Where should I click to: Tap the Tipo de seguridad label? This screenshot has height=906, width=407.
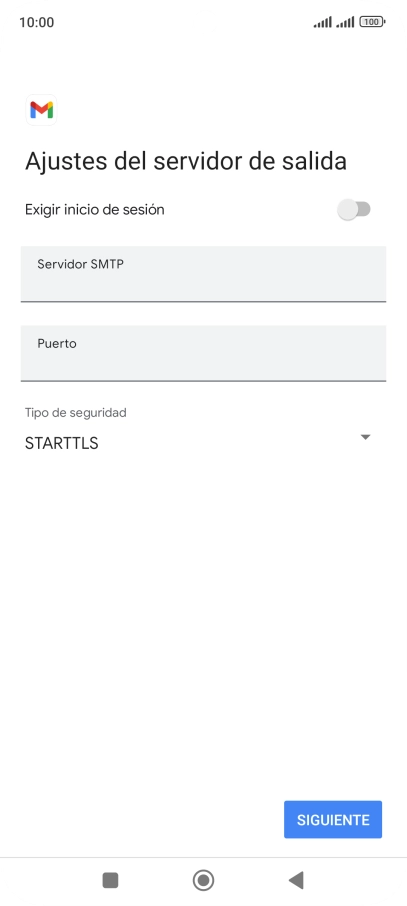pyautogui.click(x=76, y=413)
